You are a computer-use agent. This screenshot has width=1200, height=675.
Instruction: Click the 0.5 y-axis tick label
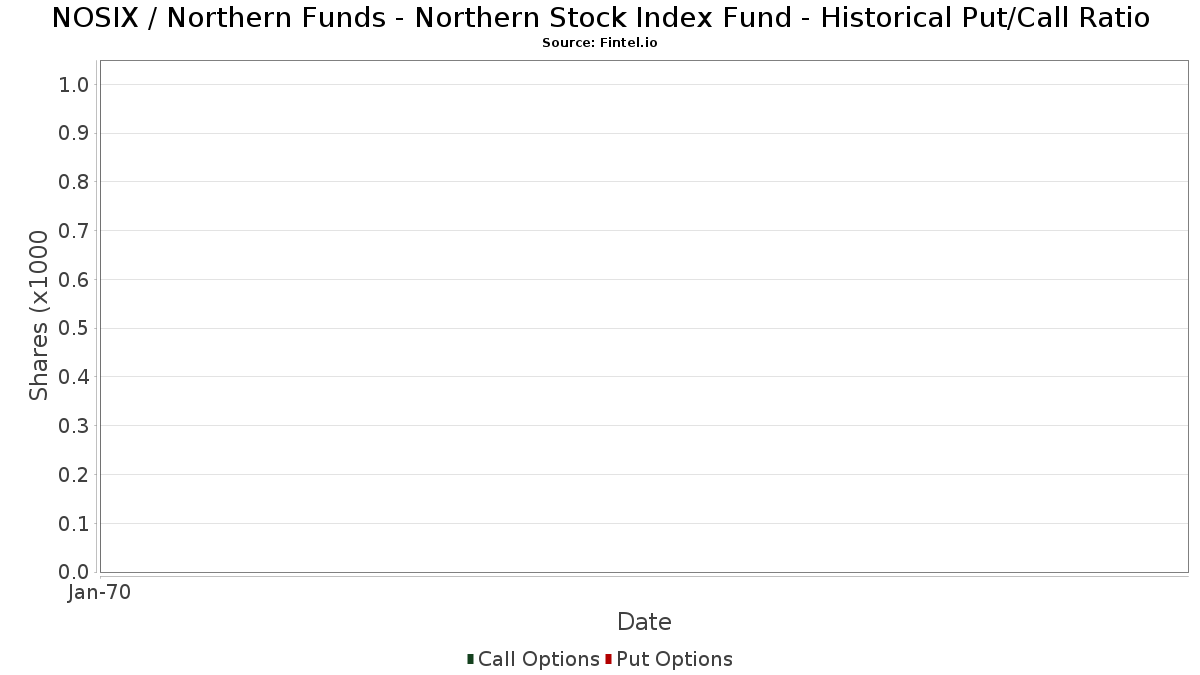click(x=75, y=328)
